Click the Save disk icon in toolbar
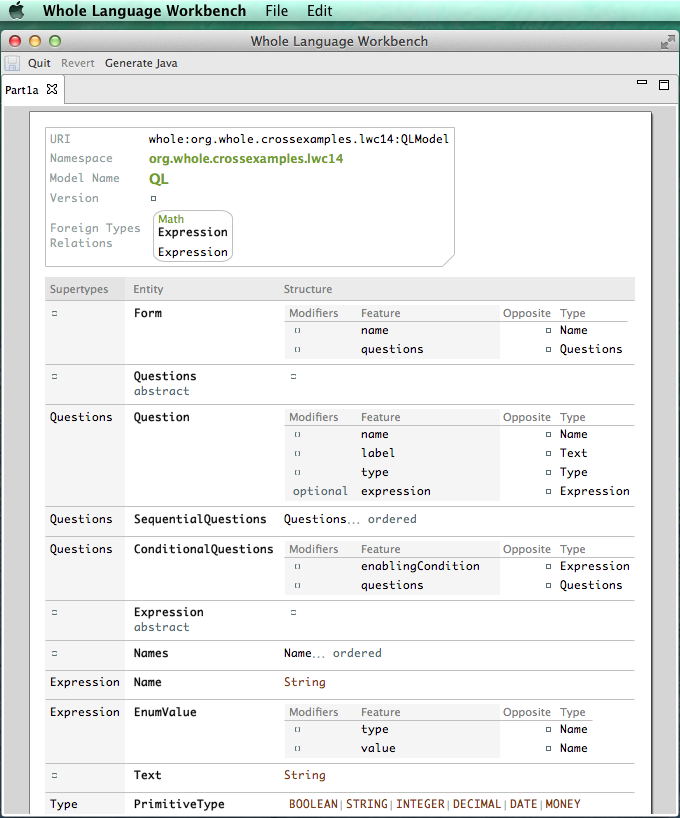The width and height of the screenshot is (680, 818). point(12,63)
